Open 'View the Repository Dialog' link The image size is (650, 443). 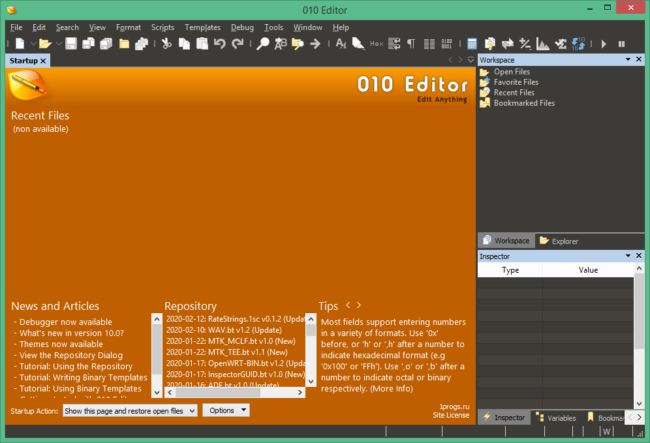(71, 356)
